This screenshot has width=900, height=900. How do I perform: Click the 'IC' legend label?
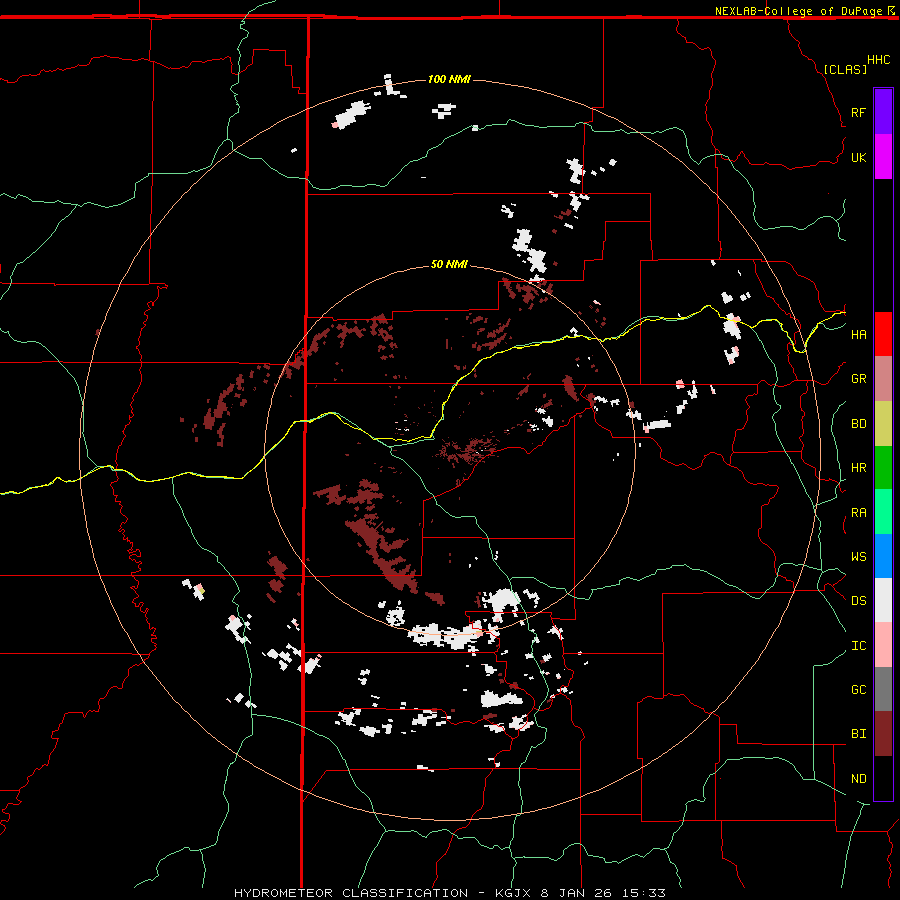coord(858,646)
